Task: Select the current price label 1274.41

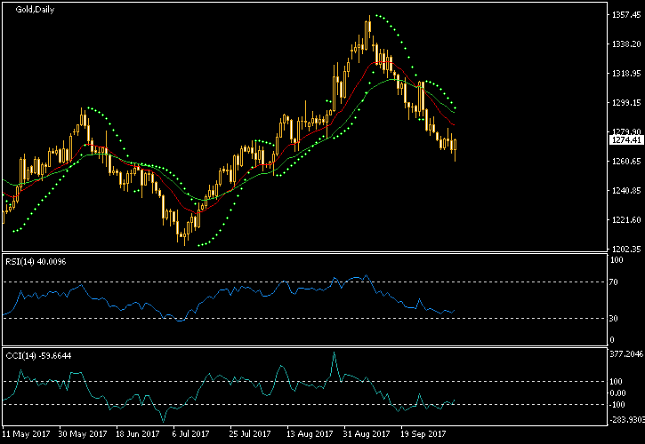Action: (626, 140)
